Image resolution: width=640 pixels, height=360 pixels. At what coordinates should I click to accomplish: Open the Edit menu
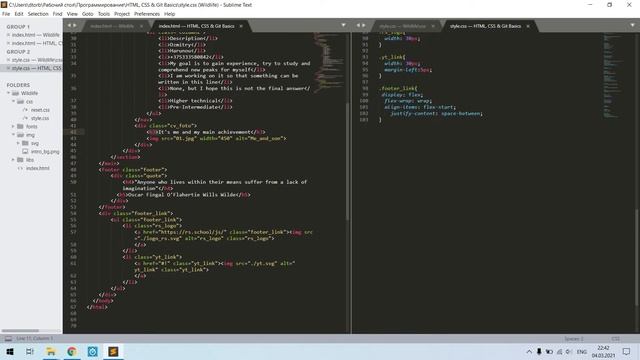pos(19,14)
